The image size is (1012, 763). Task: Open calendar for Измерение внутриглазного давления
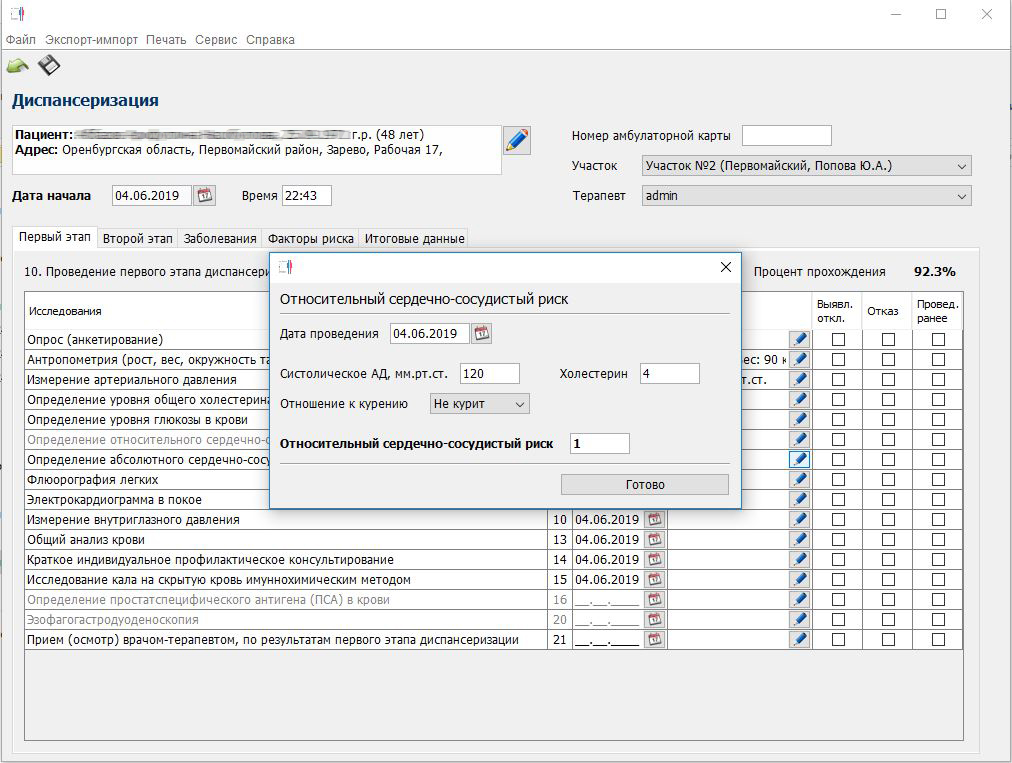[654, 520]
